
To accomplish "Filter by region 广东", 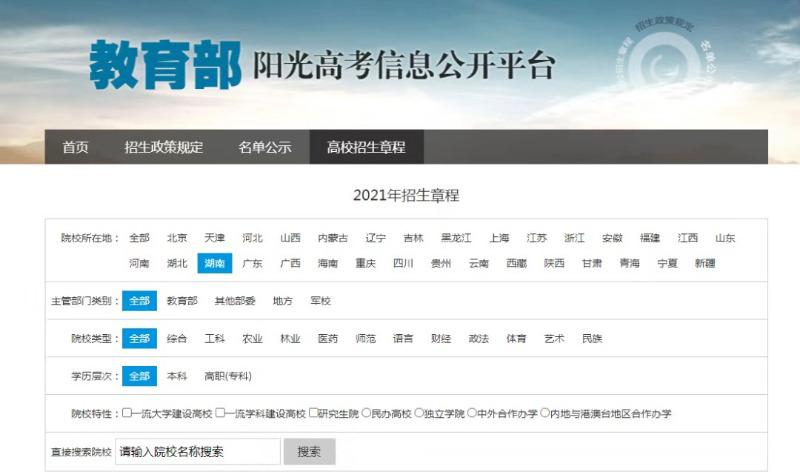I will point(253,263).
